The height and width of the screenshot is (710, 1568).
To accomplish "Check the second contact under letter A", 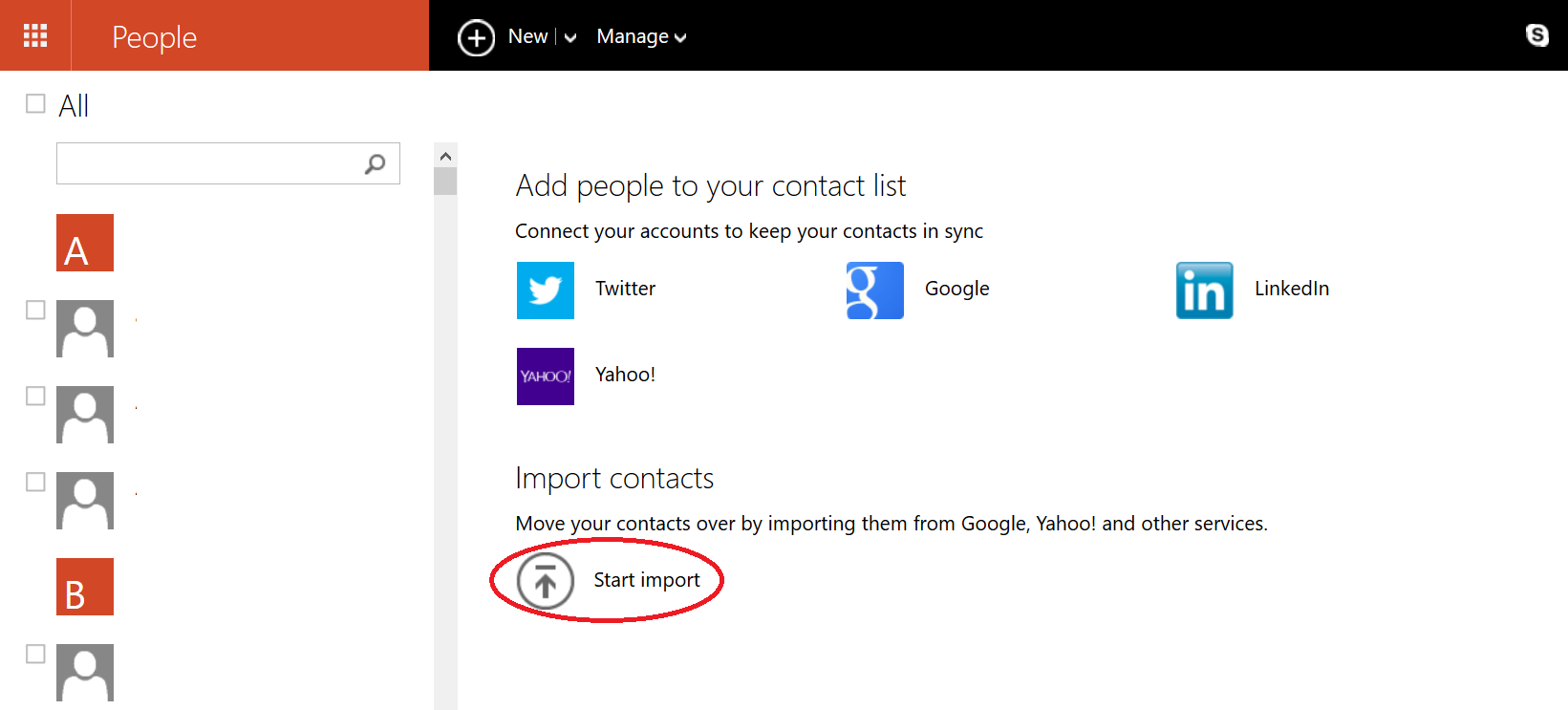I will pos(35,396).
